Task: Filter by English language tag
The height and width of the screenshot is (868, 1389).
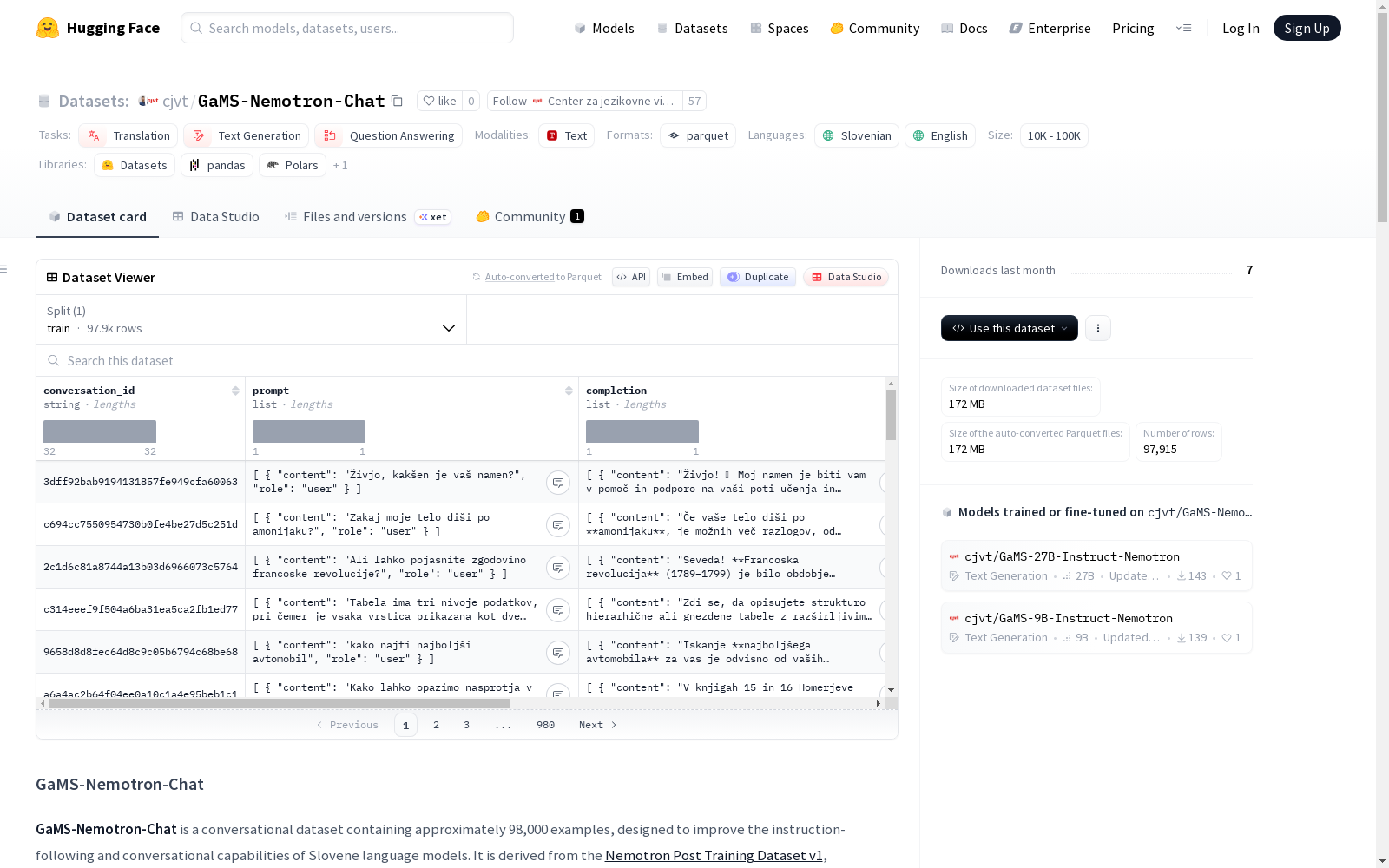Action: pos(940,135)
